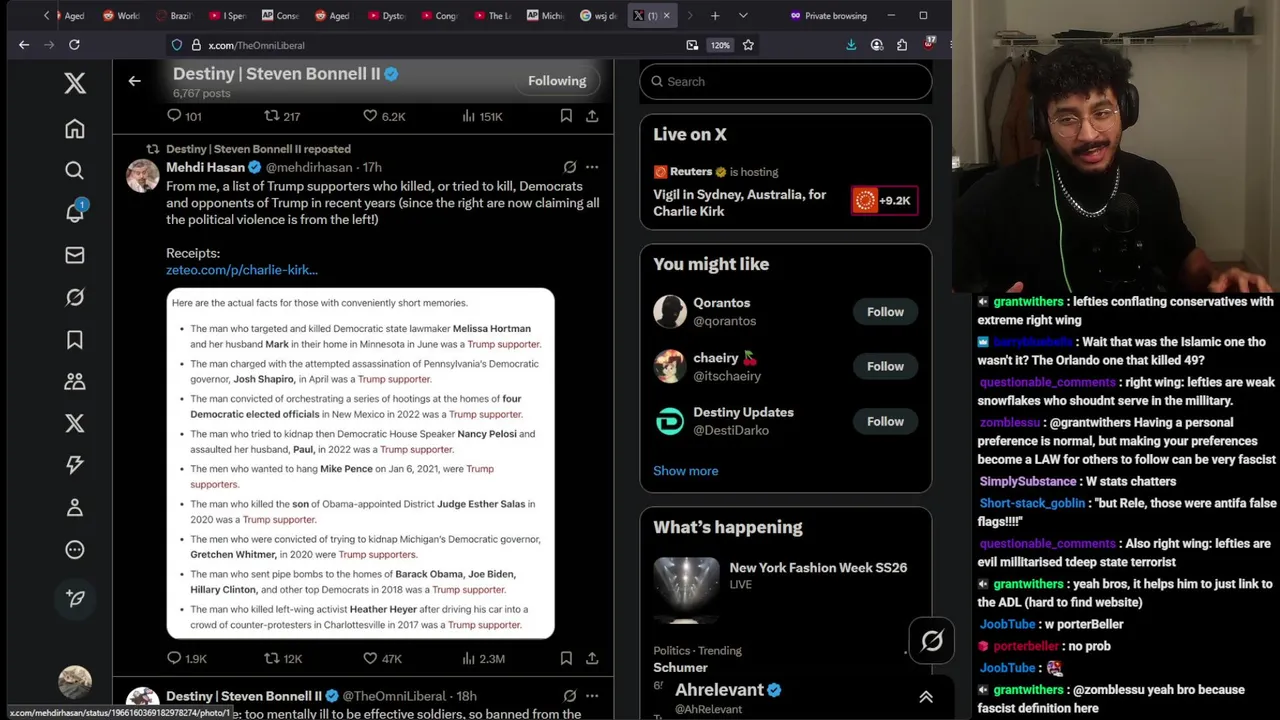The width and height of the screenshot is (1280, 720).
Task: View analytics of Mehdi Hasan post (2.3M)
Action: click(x=483, y=658)
